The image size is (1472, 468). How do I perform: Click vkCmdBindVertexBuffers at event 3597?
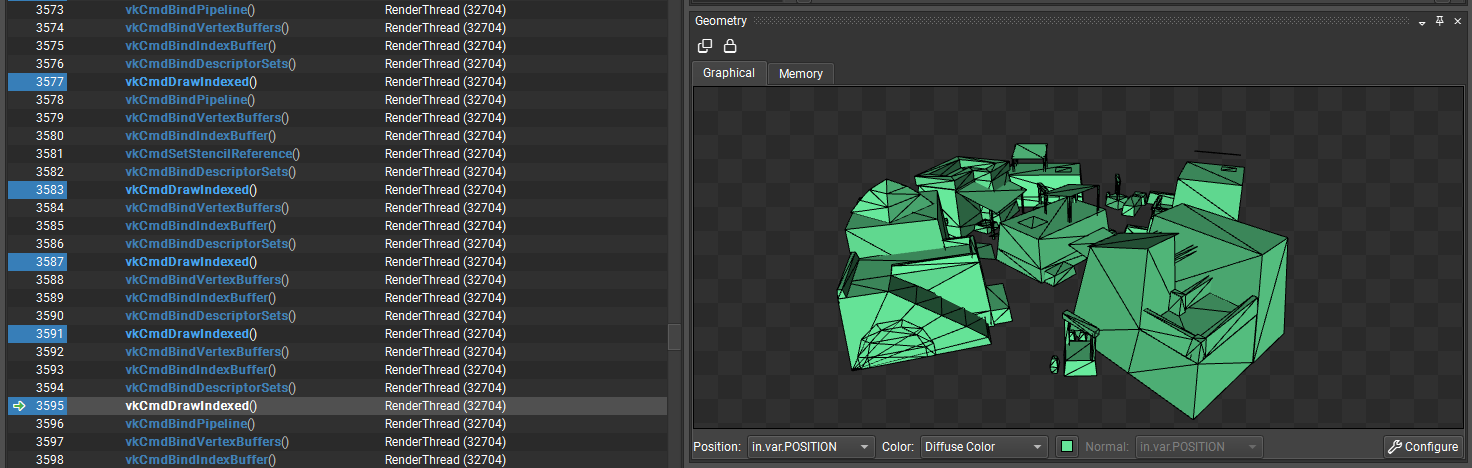(207, 442)
